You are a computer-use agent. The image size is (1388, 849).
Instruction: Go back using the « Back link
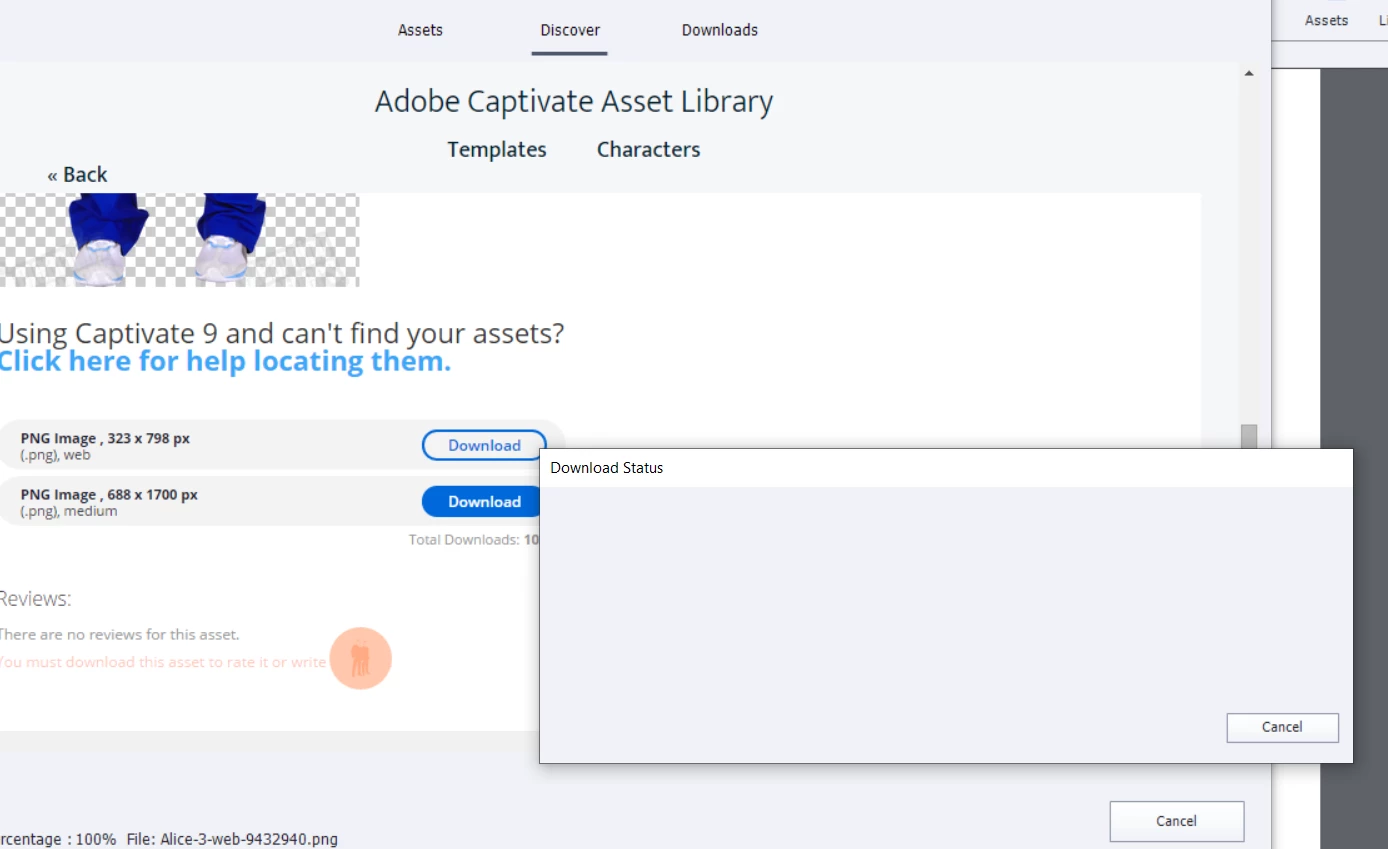(77, 174)
